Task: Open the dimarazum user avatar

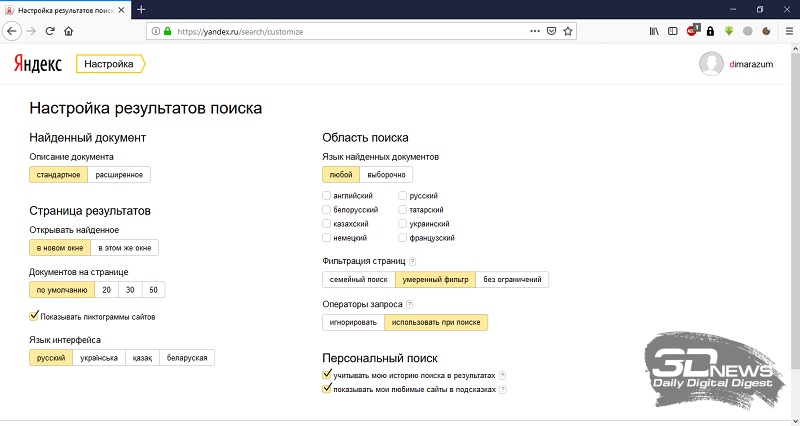Action: click(x=711, y=64)
